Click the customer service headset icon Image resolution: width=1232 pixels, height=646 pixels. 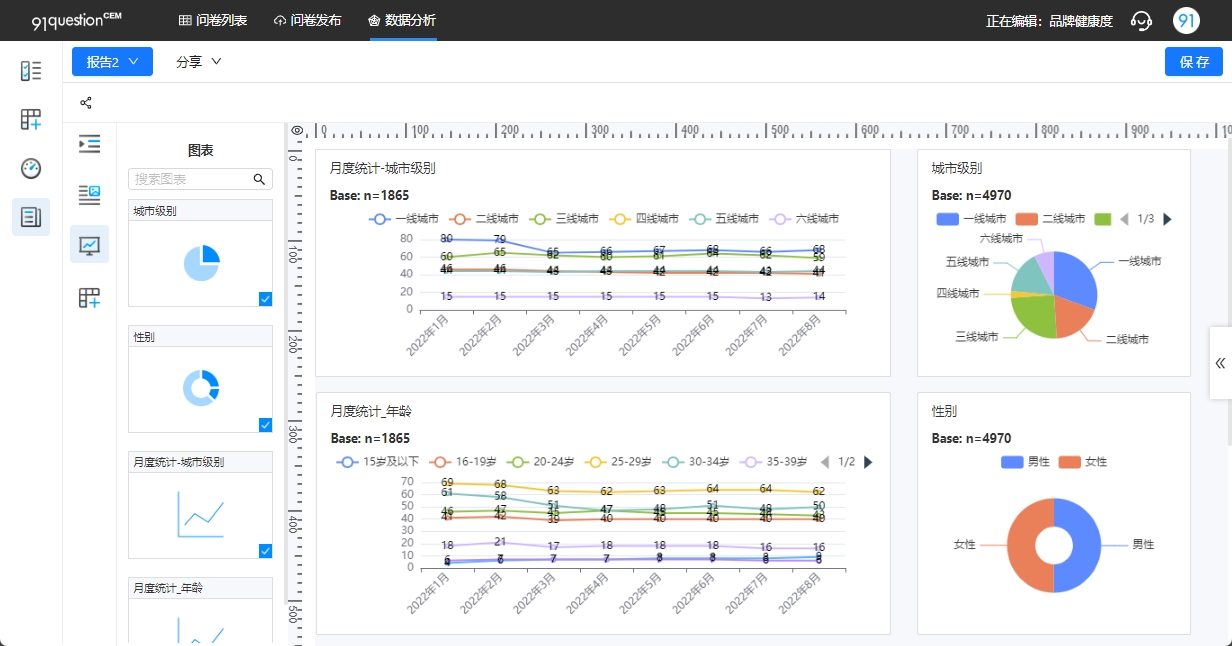tap(1141, 21)
